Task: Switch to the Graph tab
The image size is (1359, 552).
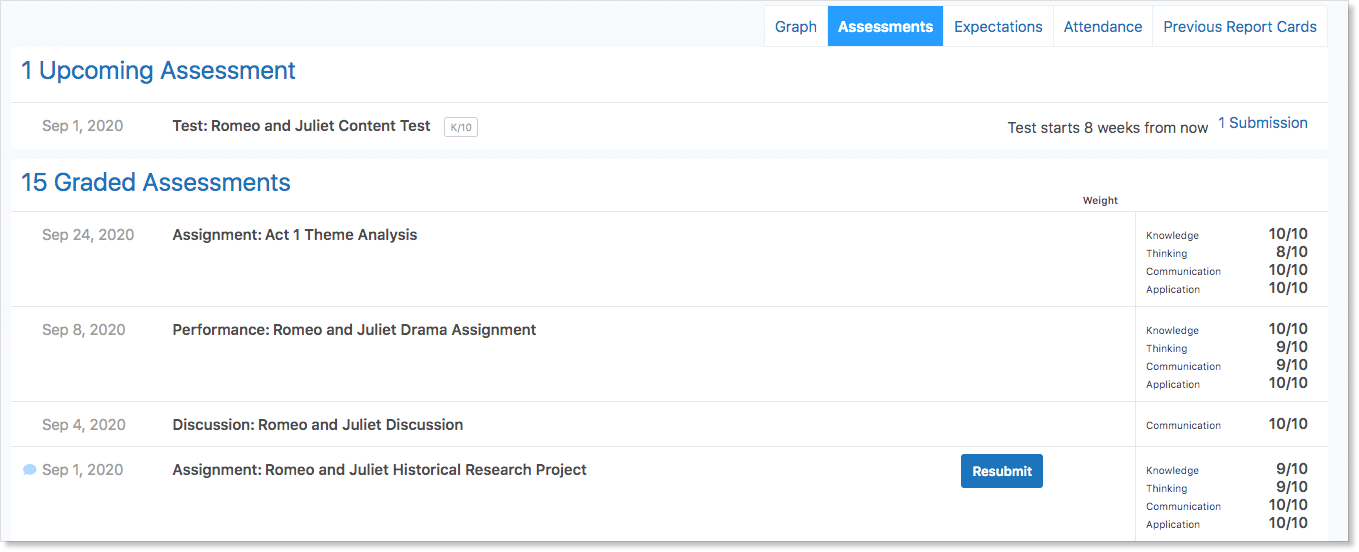Action: (x=796, y=27)
